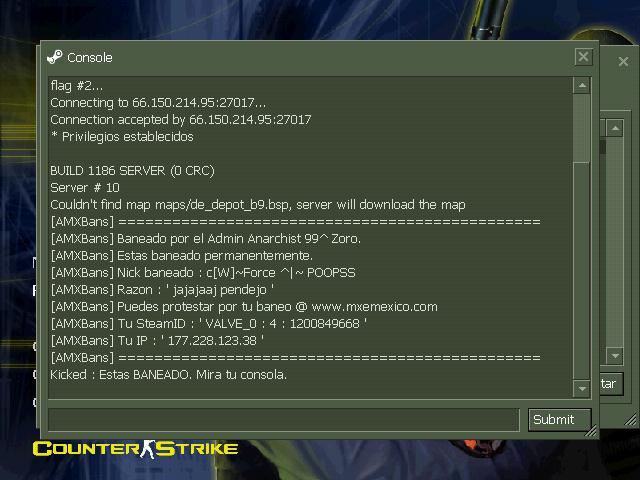Click the Console title bar text
Viewport: 640px width, 480px height.
89,58
